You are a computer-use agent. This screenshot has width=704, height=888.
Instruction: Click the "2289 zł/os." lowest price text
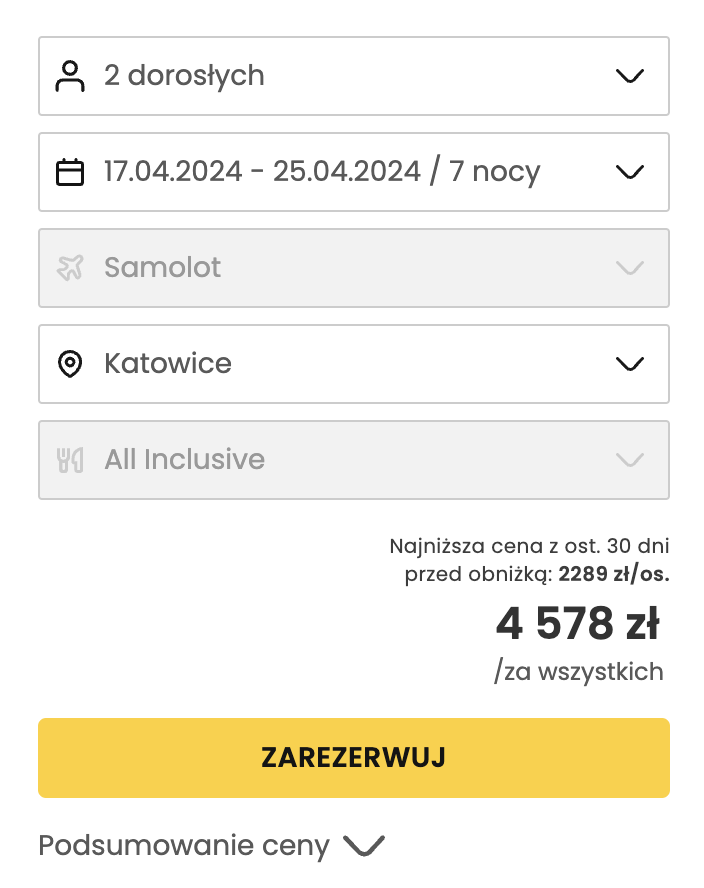pos(614,574)
